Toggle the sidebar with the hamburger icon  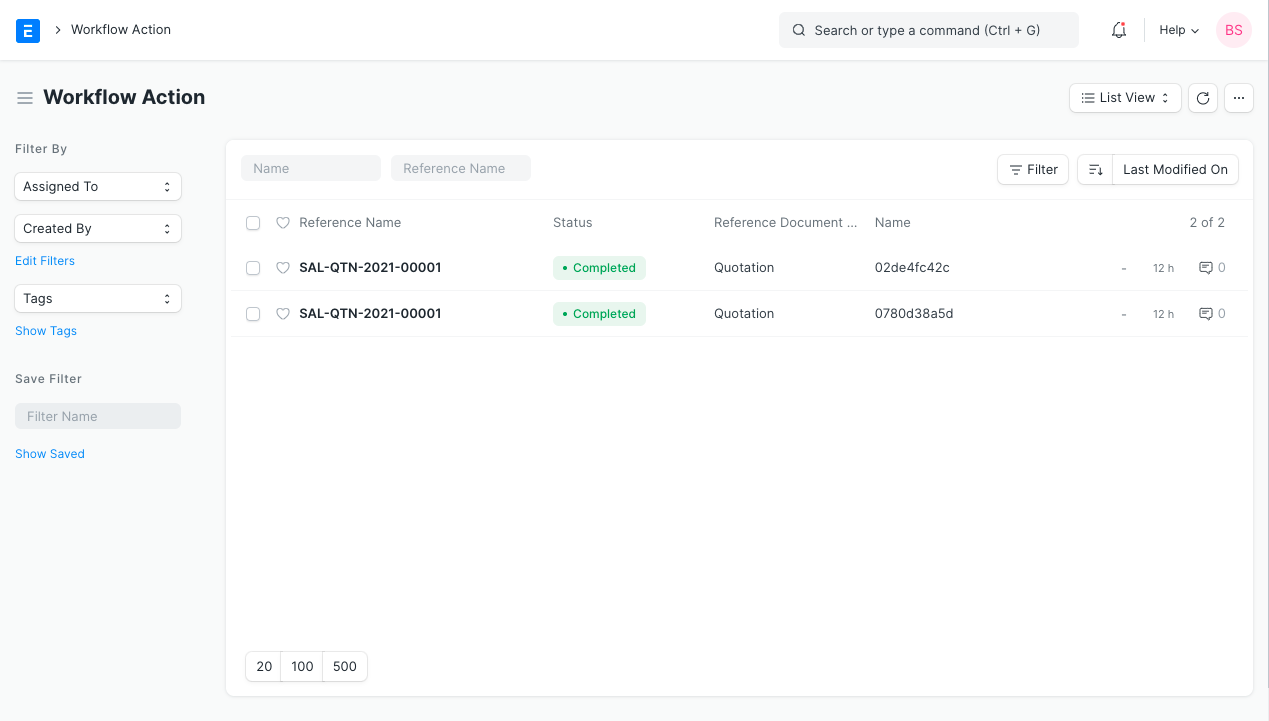click(x=24, y=97)
